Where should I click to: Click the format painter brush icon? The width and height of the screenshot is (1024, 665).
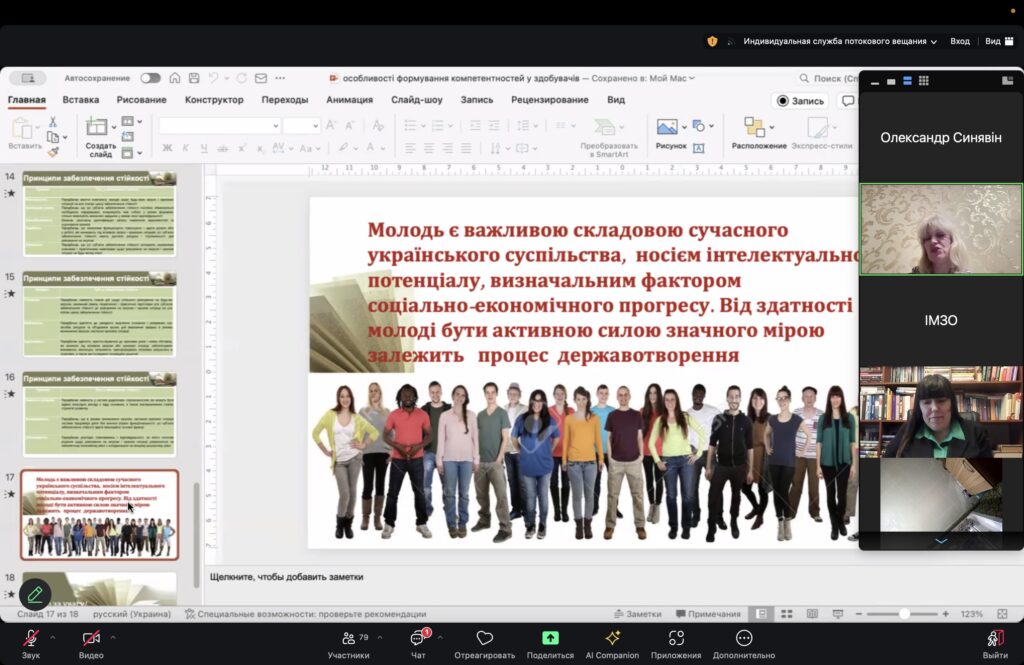coord(53,152)
